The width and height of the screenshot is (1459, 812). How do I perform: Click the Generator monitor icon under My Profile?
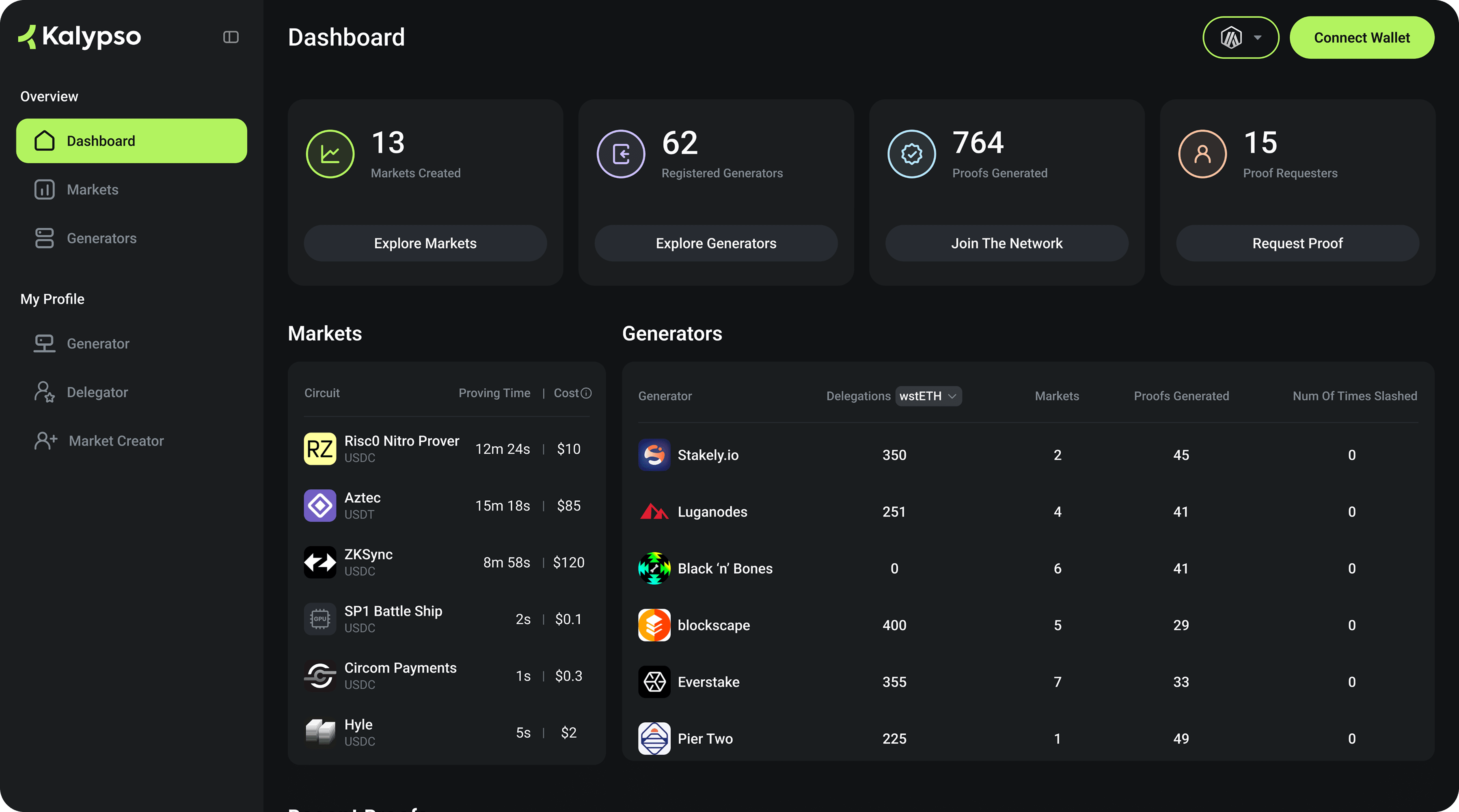45,343
